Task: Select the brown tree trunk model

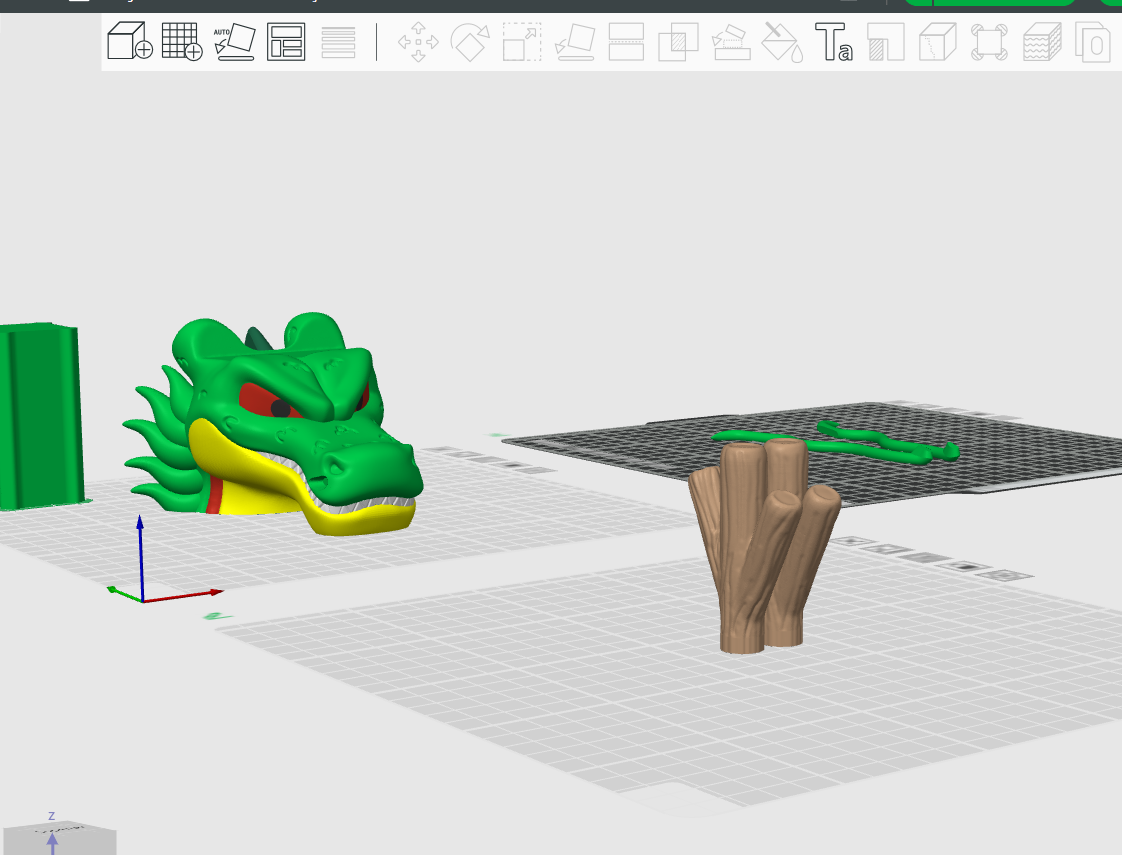Action: [763, 546]
